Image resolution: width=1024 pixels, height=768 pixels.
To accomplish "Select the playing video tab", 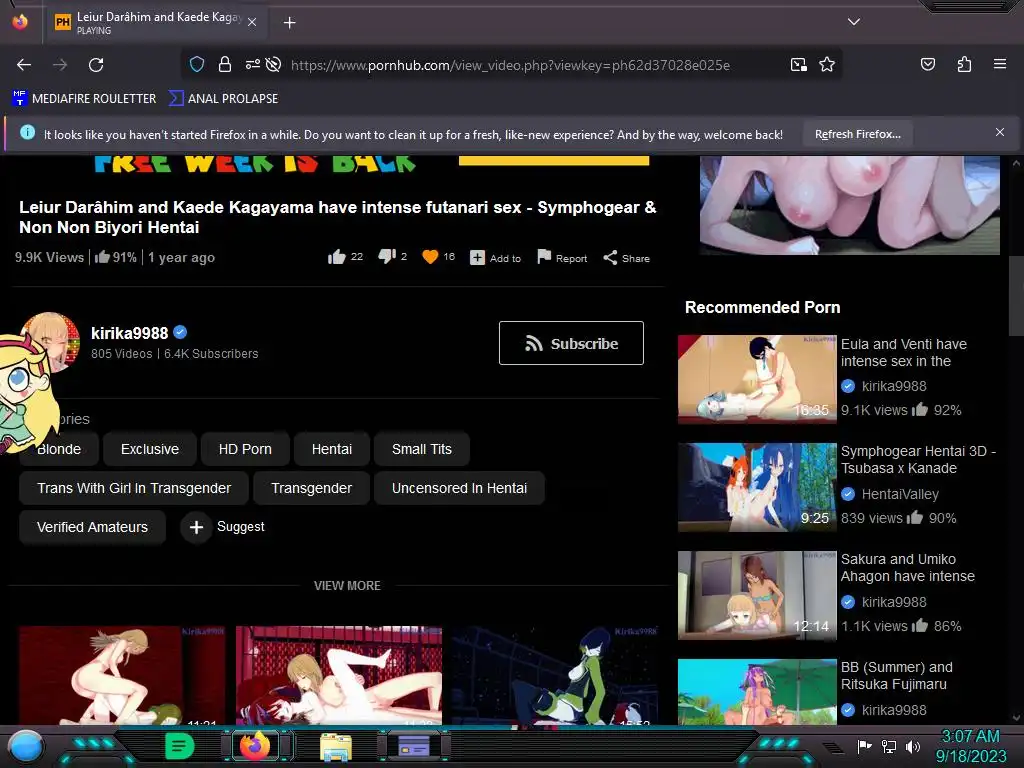I will point(155,23).
